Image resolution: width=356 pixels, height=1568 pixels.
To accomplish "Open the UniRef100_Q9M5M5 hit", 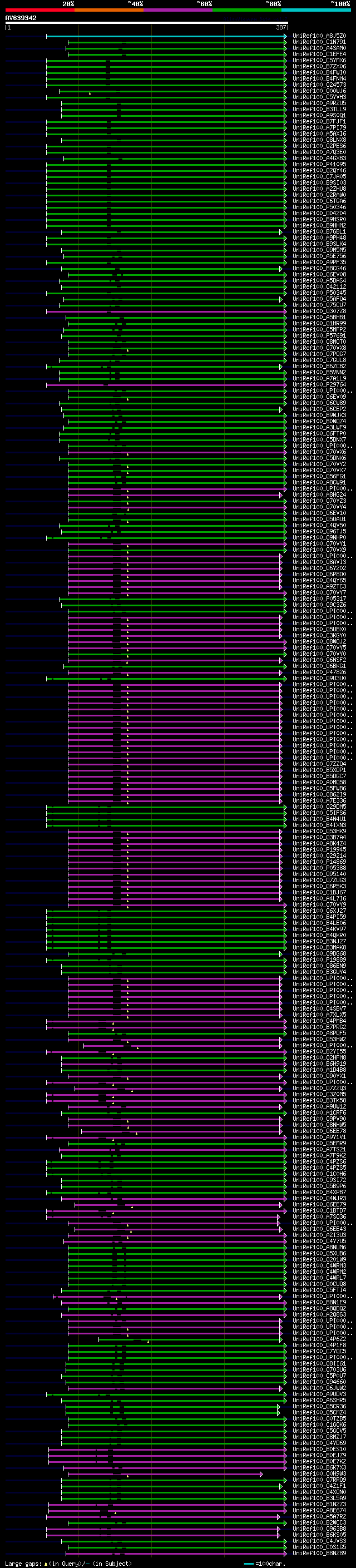I will pos(319,250).
